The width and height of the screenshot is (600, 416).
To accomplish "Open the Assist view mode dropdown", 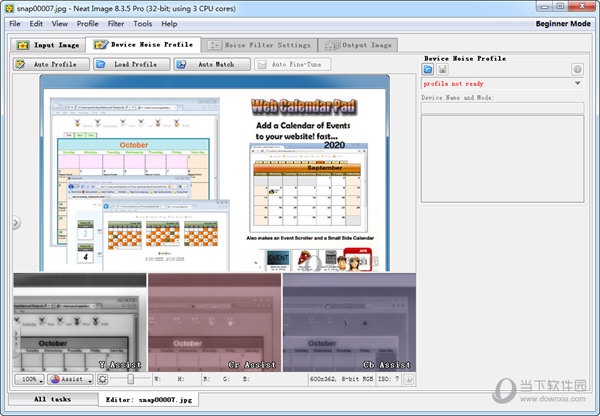I will click(70, 379).
